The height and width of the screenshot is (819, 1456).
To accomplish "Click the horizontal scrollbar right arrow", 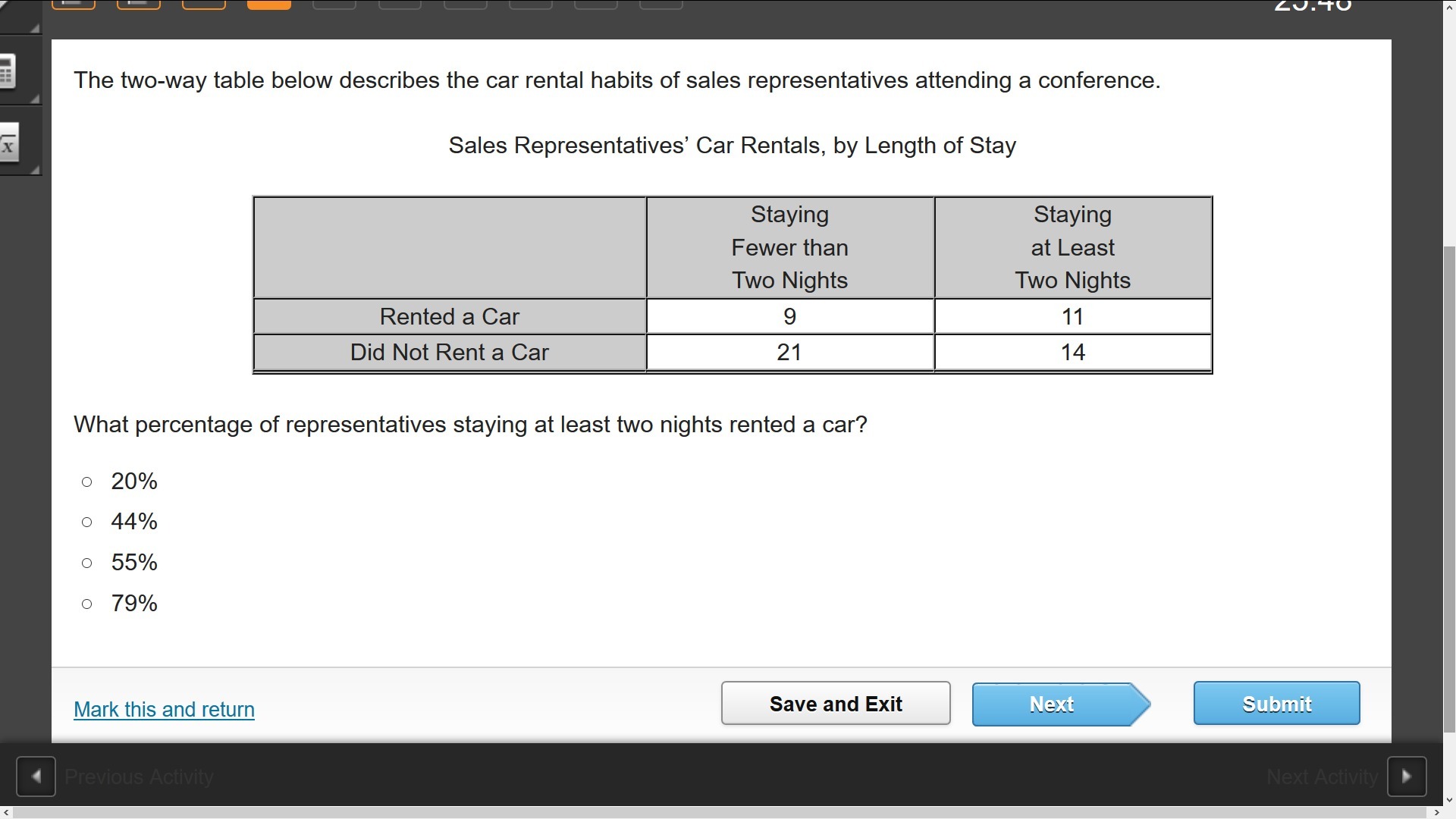I will pos(1436,813).
